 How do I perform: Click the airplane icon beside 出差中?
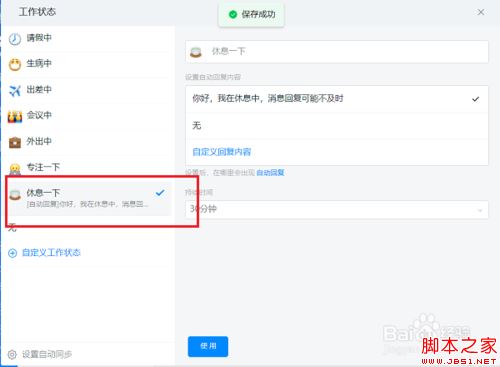15,90
